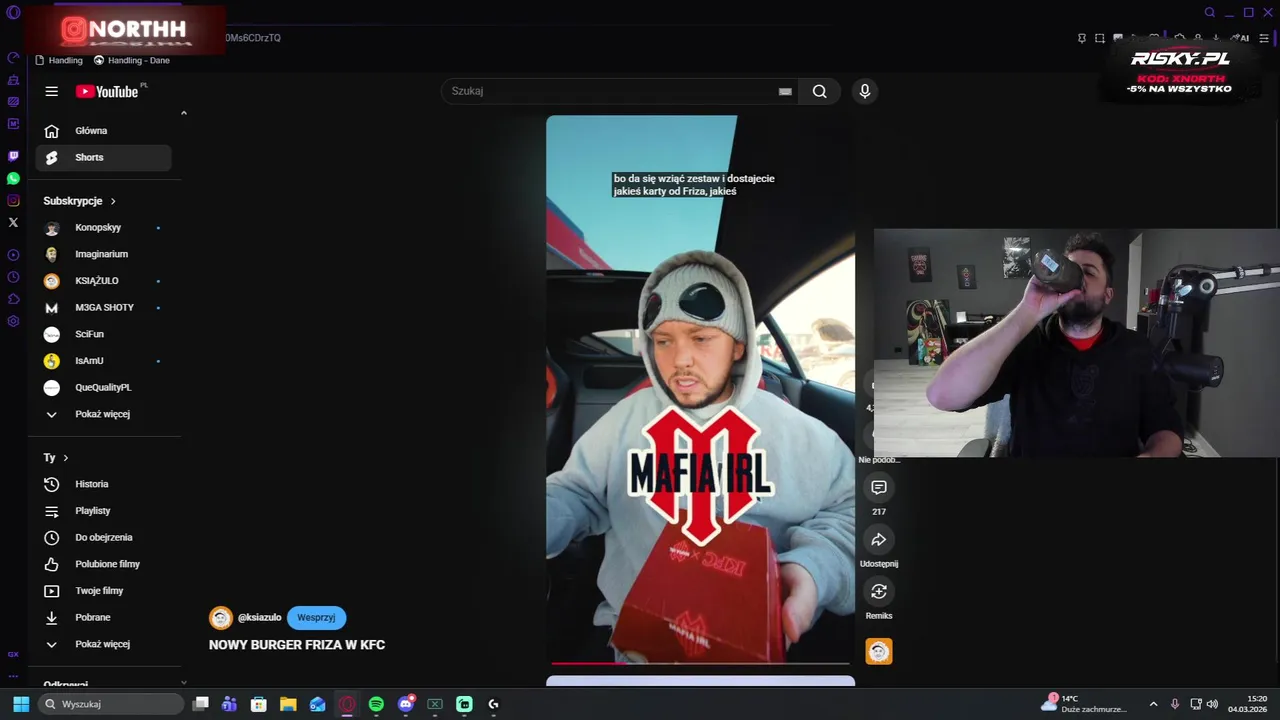Image resolution: width=1280 pixels, height=720 pixels.
Task: Open Playlisty in sidebar
Action: 104,511
